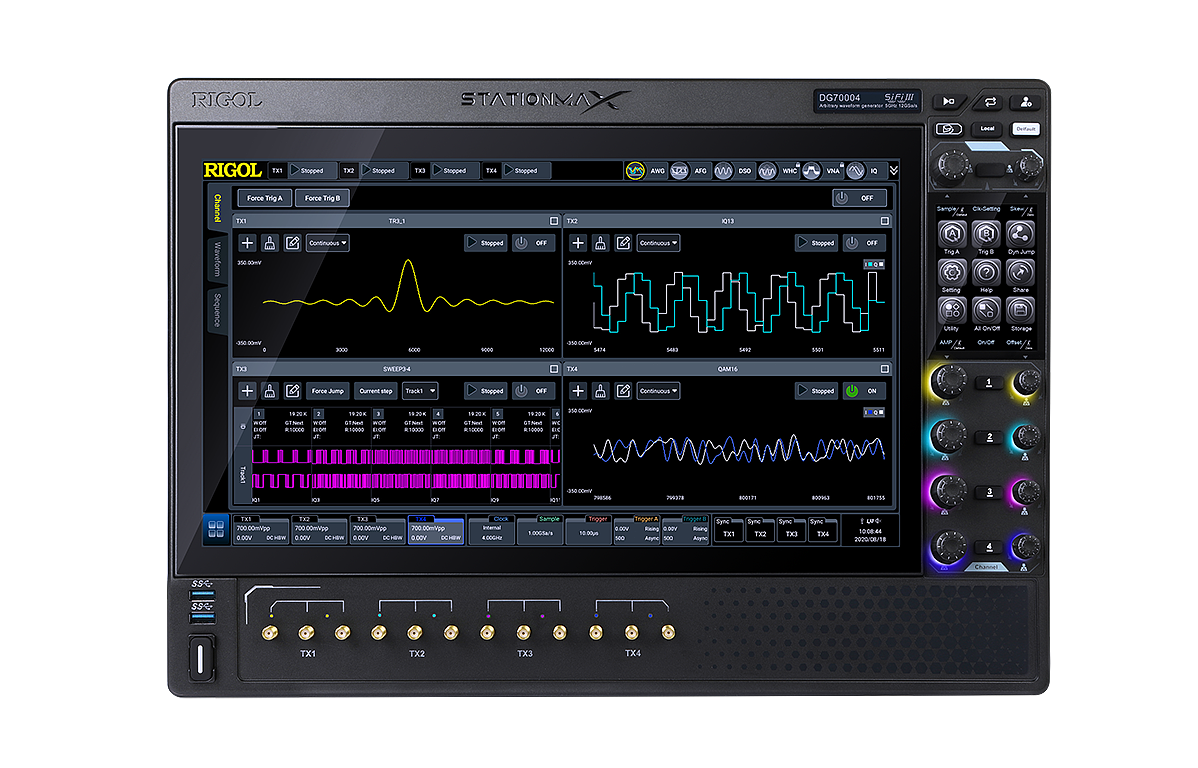Select the DSO mode icon
Viewport: 1198px width, 768px height.
click(724, 170)
